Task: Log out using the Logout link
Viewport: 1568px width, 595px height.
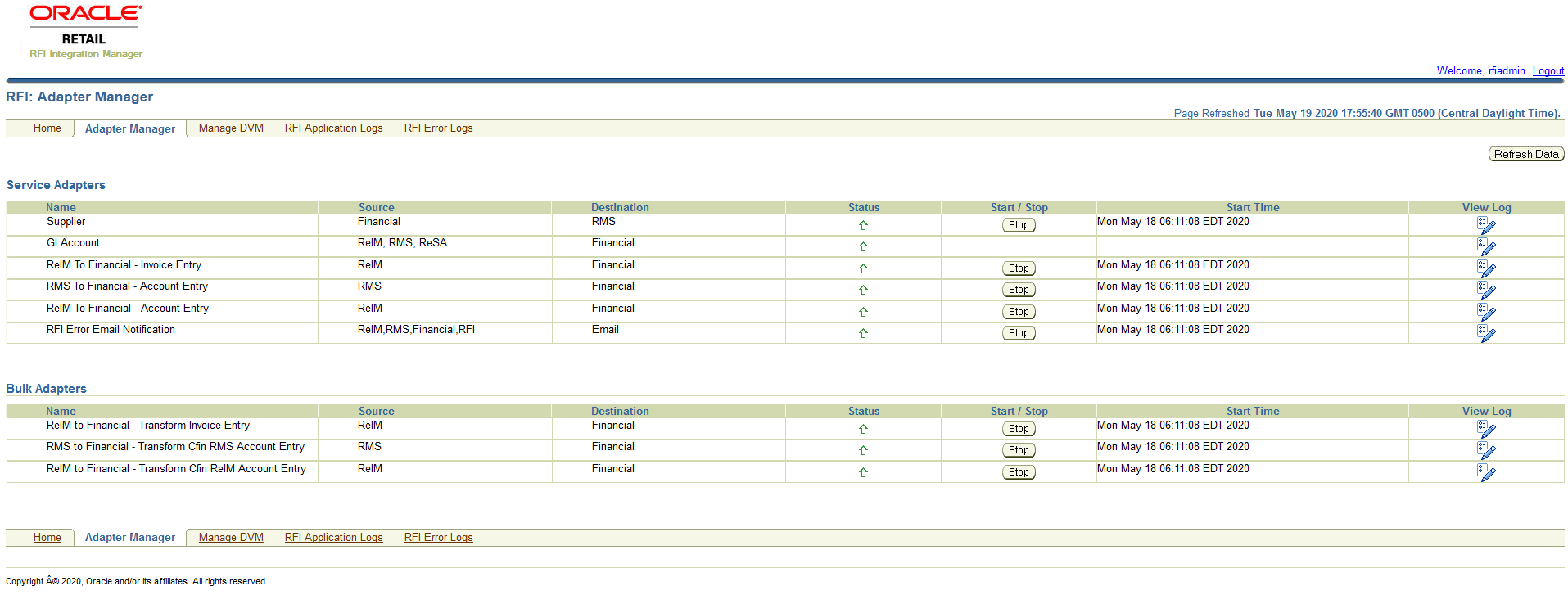Action: point(1548,71)
